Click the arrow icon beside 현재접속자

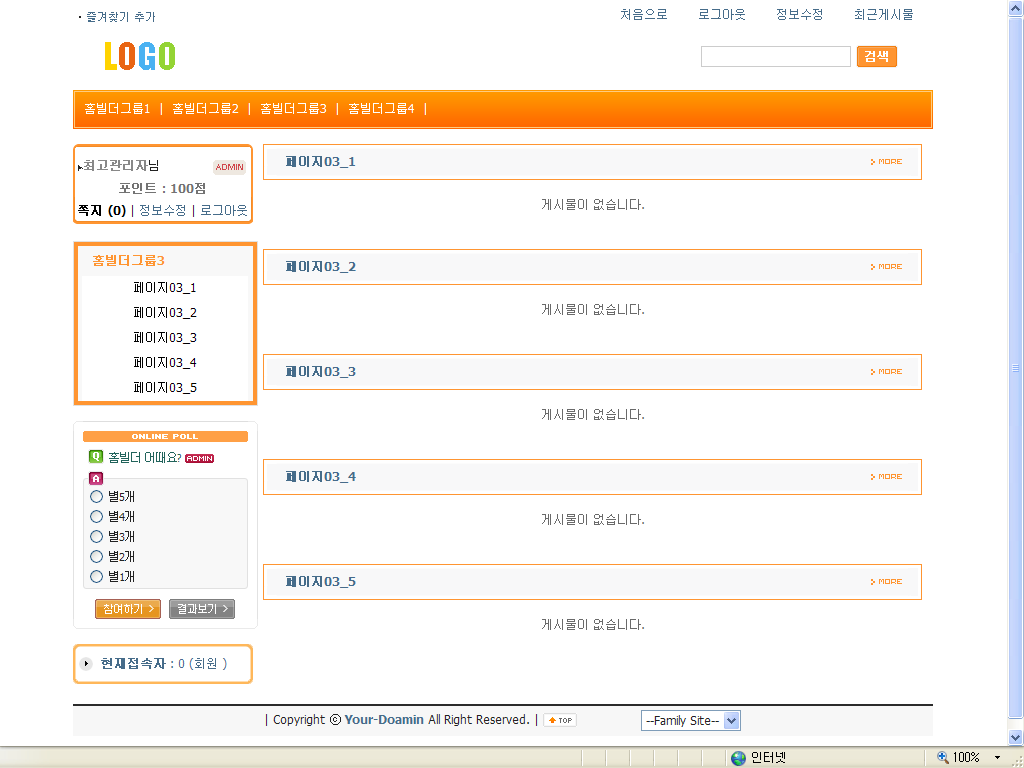pyautogui.click(x=86, y=664)
